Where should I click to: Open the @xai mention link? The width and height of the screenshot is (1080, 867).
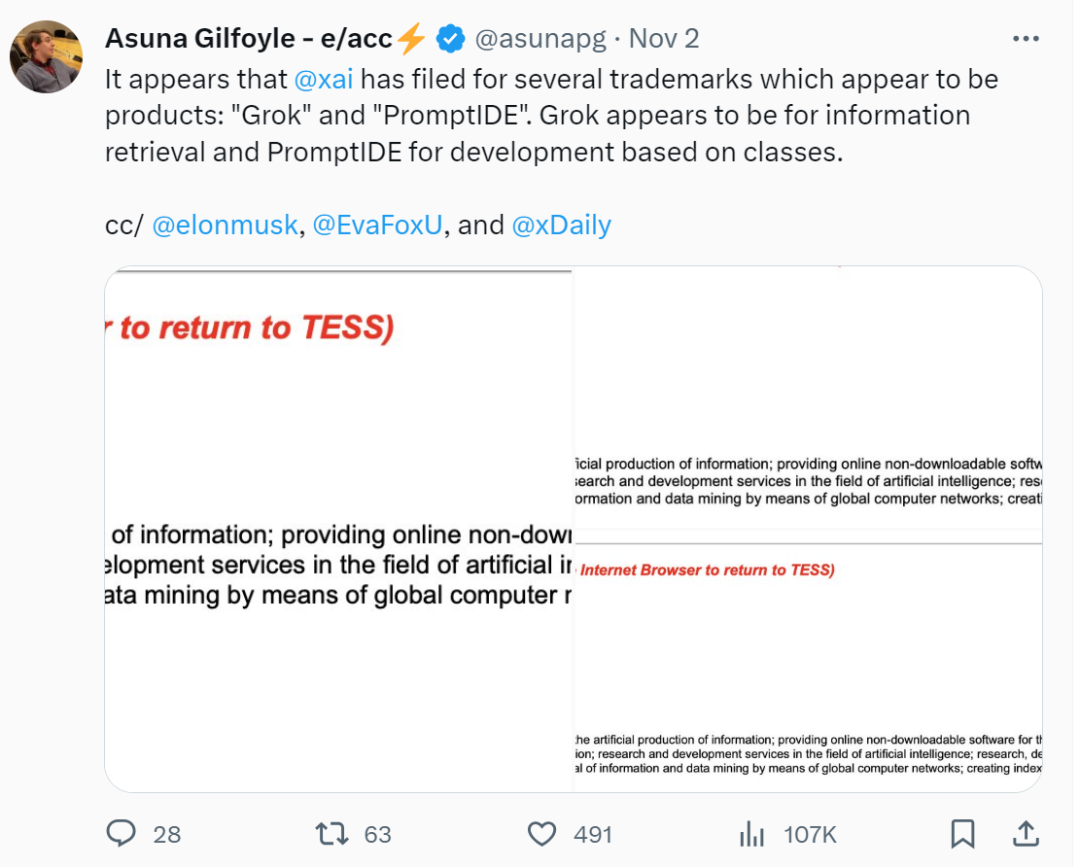(324, 79)
